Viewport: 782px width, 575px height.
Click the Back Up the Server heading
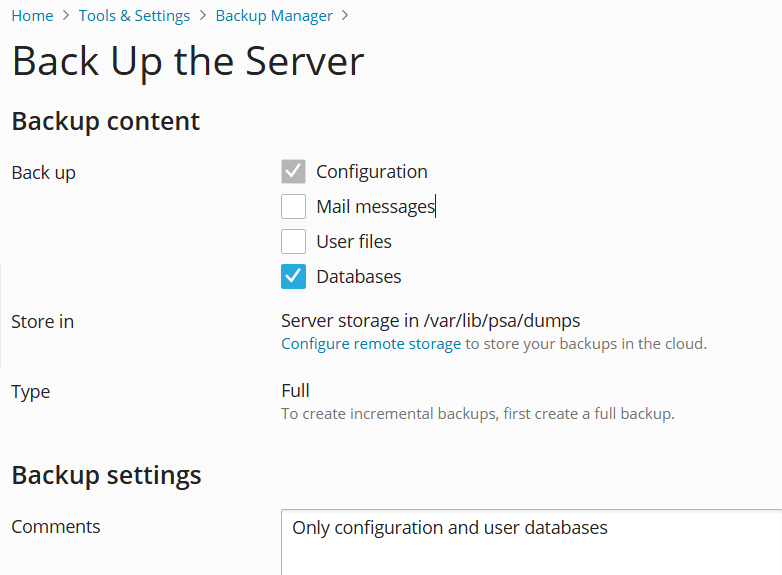(188, 61)
